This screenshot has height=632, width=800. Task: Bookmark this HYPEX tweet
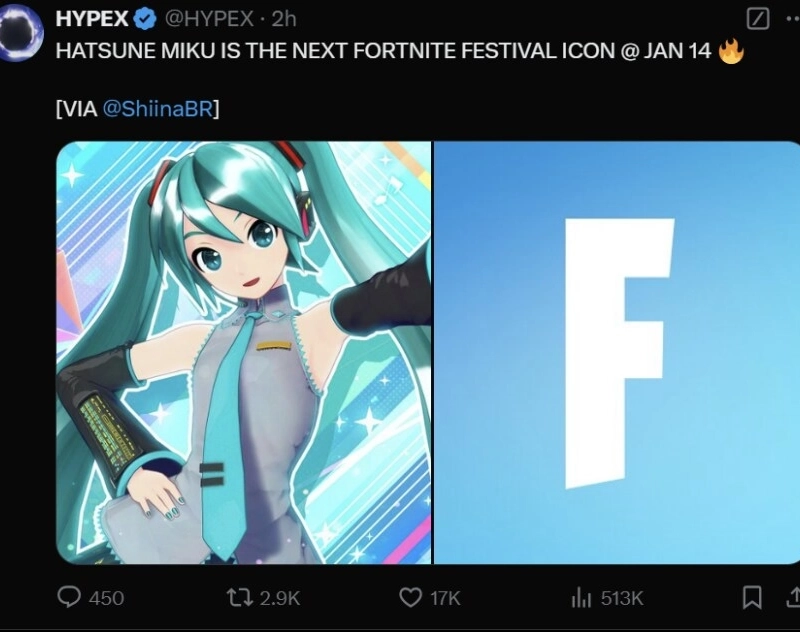point(751,597)
